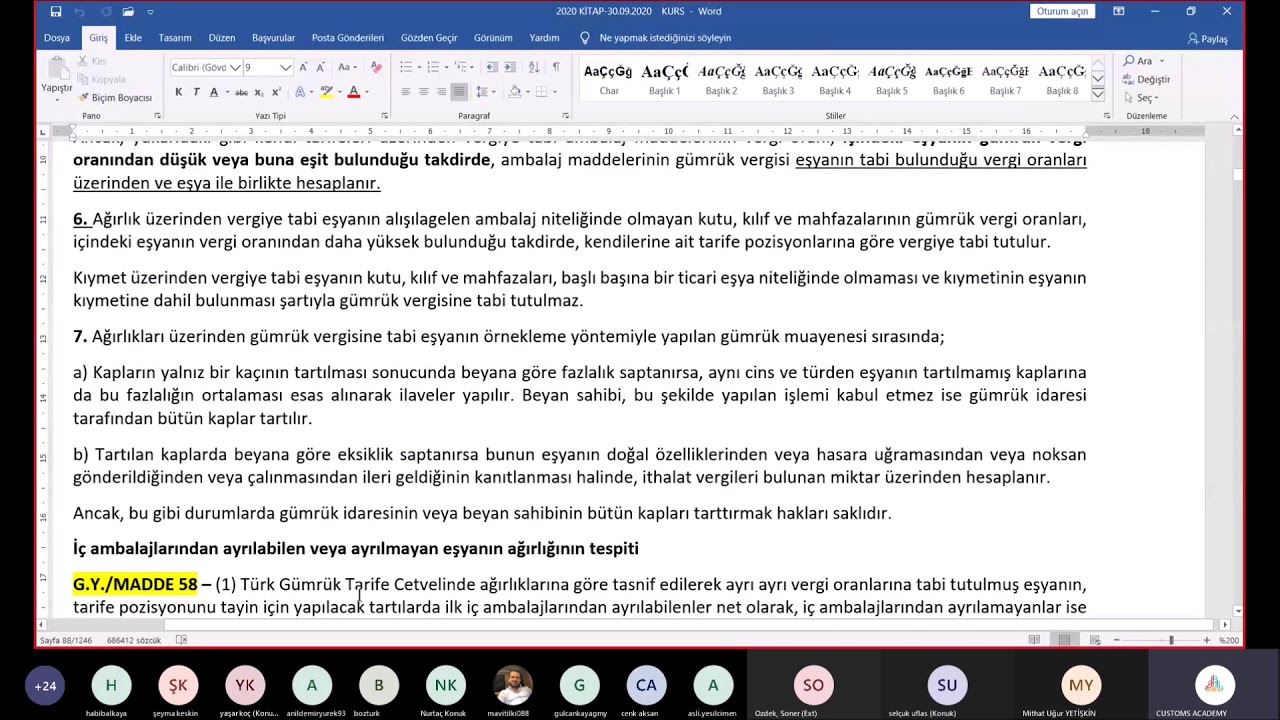Open the font name dropdown Calibri
The width and height of the screenshot is (1280, 720).
(235, 67)
